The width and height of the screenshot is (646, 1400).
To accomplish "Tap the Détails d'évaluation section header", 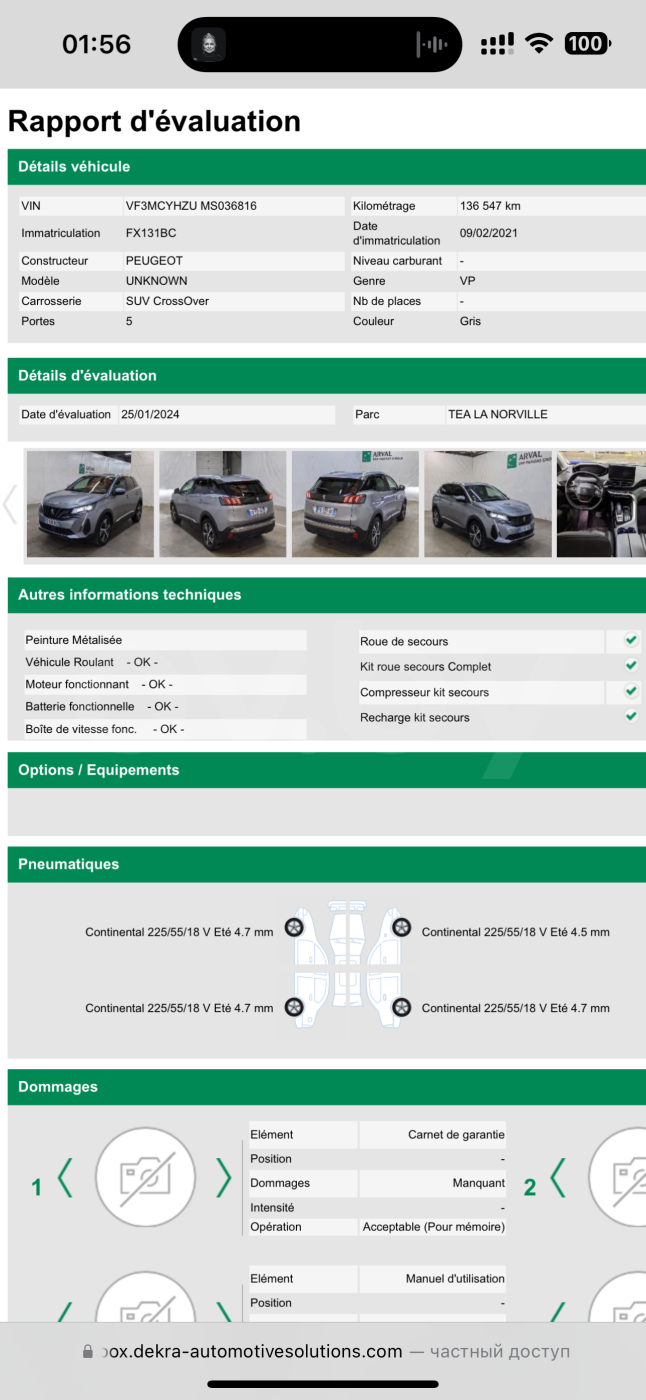I will point(327,376).
